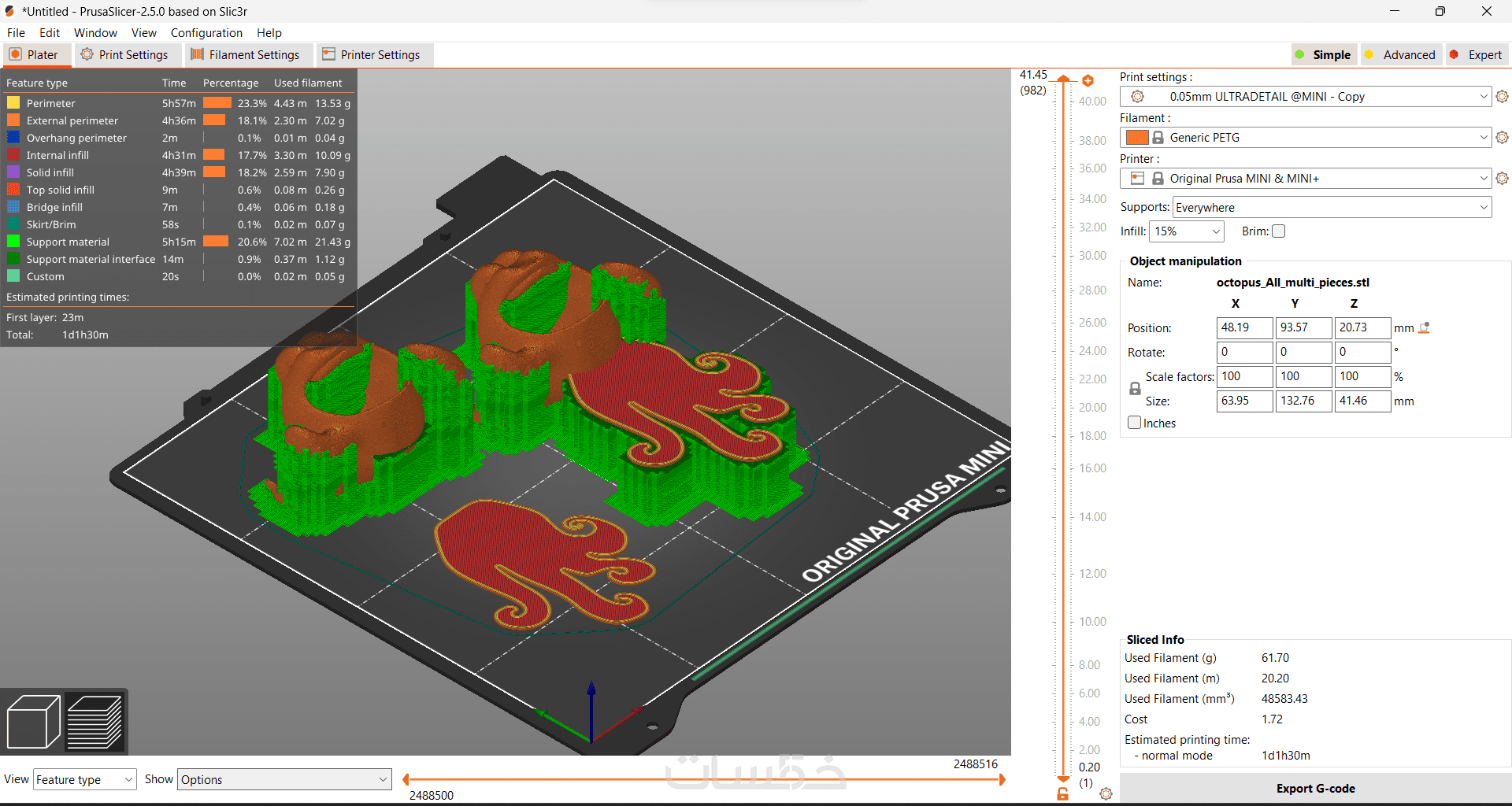Screen dimensions: 1512x806
Task: Expand the Show Options dropdown
Action: 284,779
